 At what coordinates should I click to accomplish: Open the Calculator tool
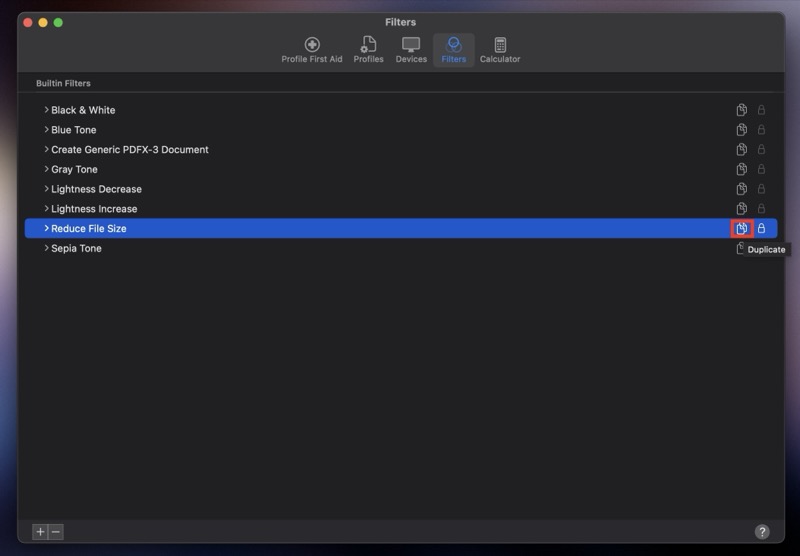click(500, 50)
